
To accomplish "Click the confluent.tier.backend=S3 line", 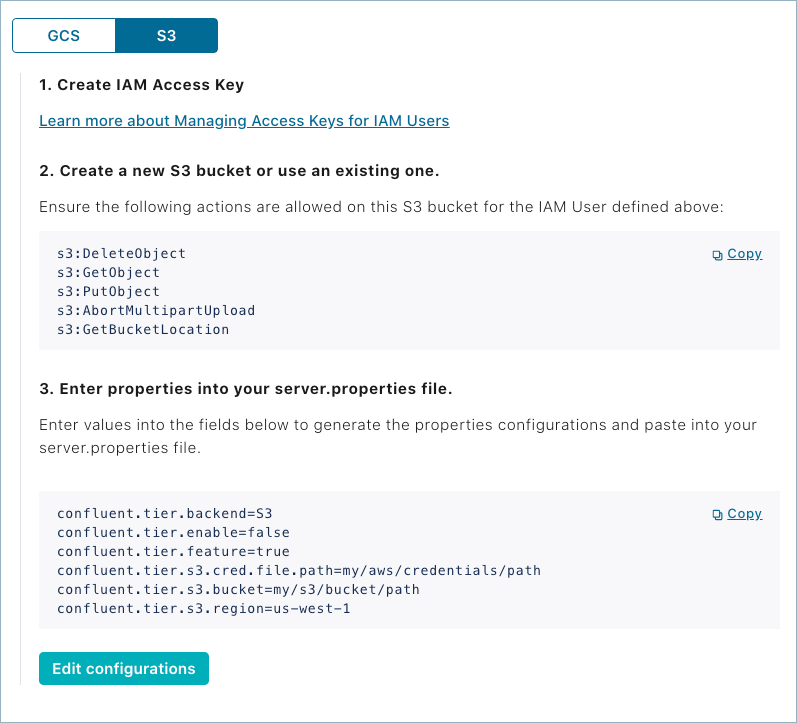I will (x=158, y=514).
